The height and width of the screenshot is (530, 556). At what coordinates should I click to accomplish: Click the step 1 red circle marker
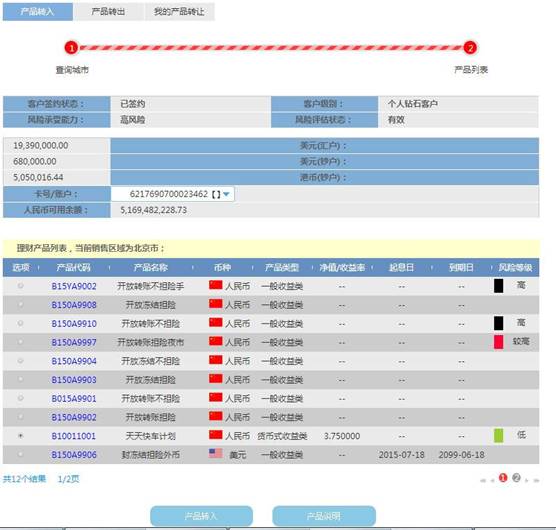pyautogui.click(x=71, y=48)
